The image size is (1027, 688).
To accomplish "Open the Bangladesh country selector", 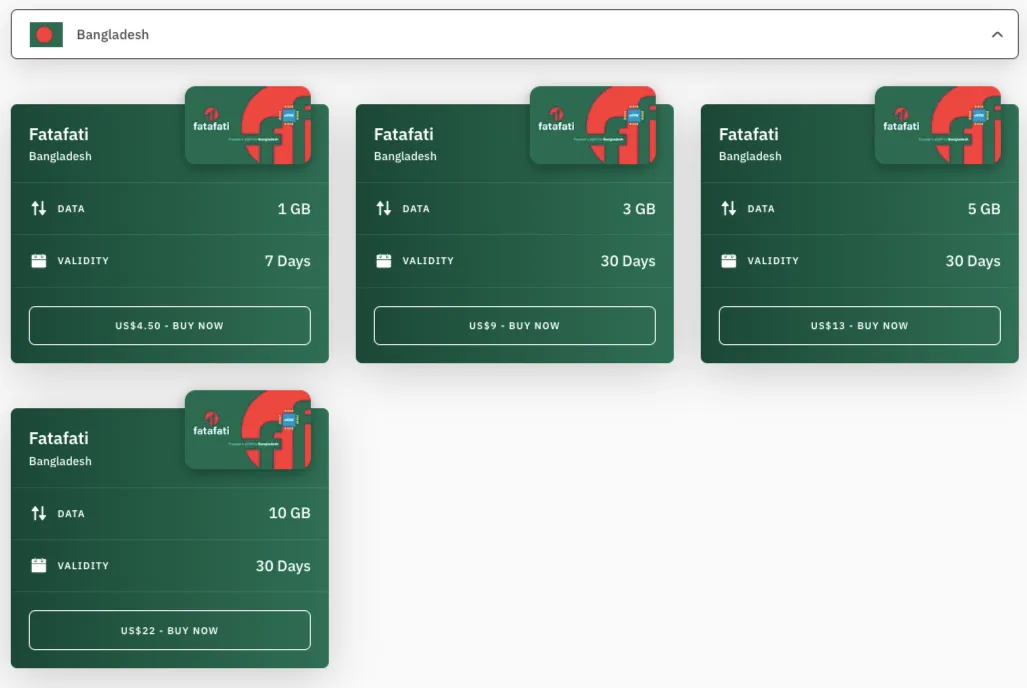I will coord(514,34).
